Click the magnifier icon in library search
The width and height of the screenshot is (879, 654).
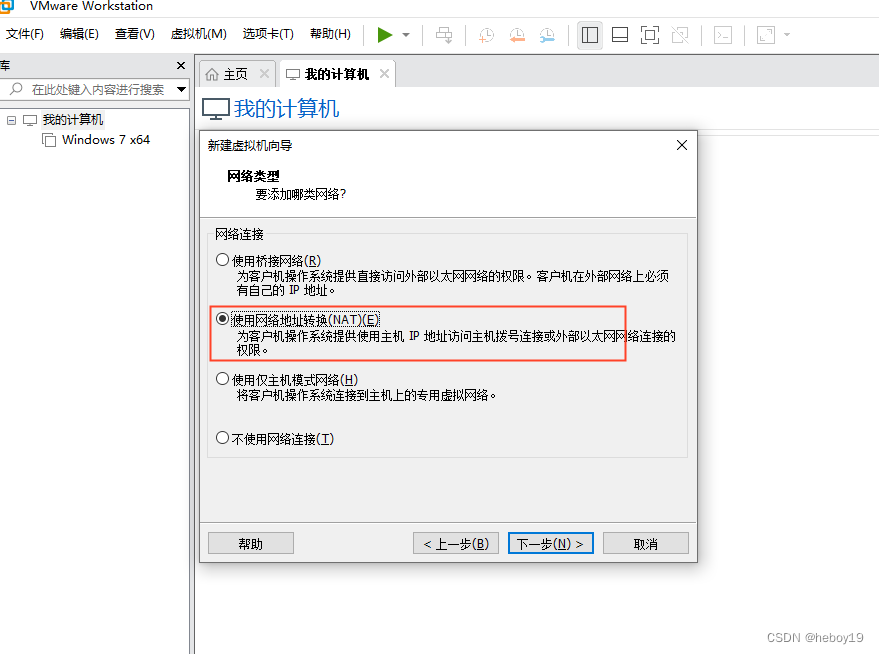[x=16, y=89]
